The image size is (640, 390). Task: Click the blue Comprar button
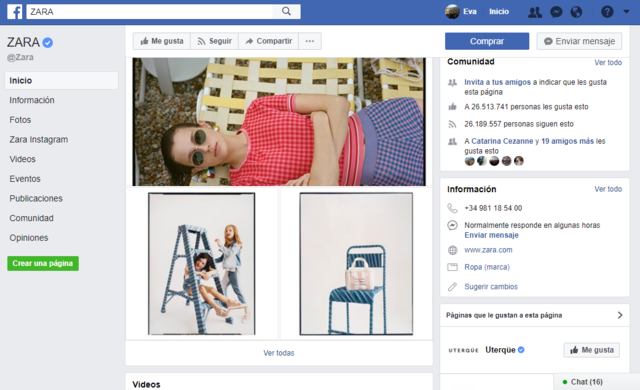(487, 41)
